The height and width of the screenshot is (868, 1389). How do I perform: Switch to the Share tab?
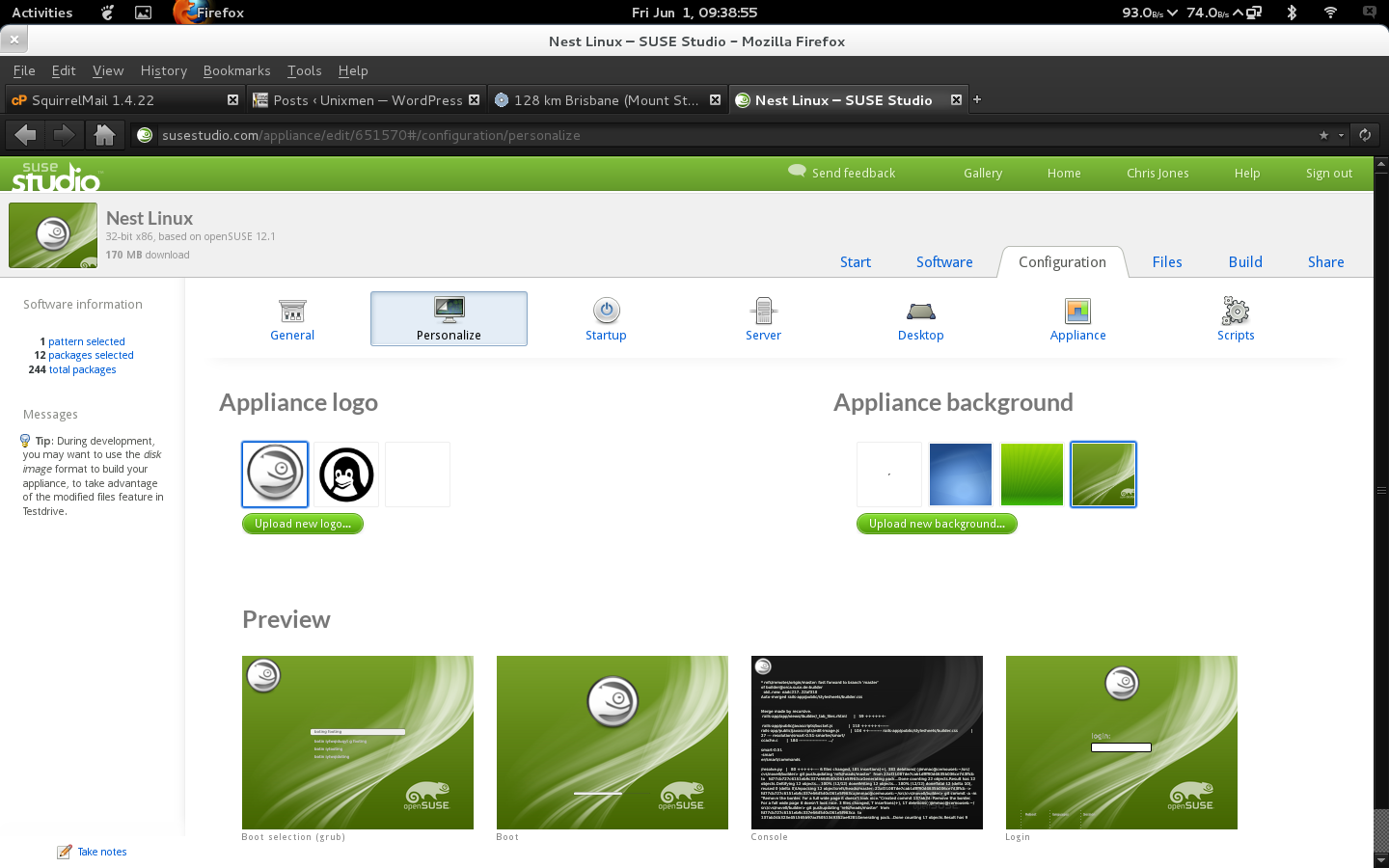(x=1326, y=262)
